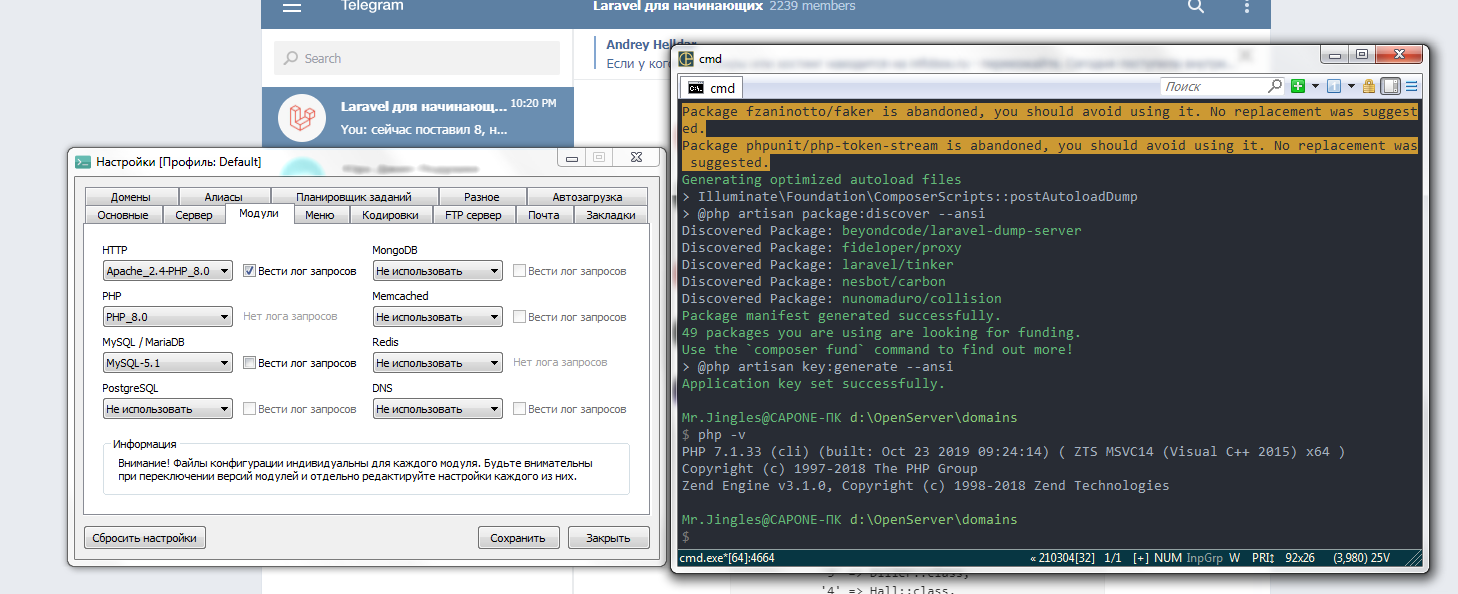Open the HTTP module dropdown Apache_2.4-PHP_8.0
This screenshot has width=1458, height=594.
click(168, 271)
